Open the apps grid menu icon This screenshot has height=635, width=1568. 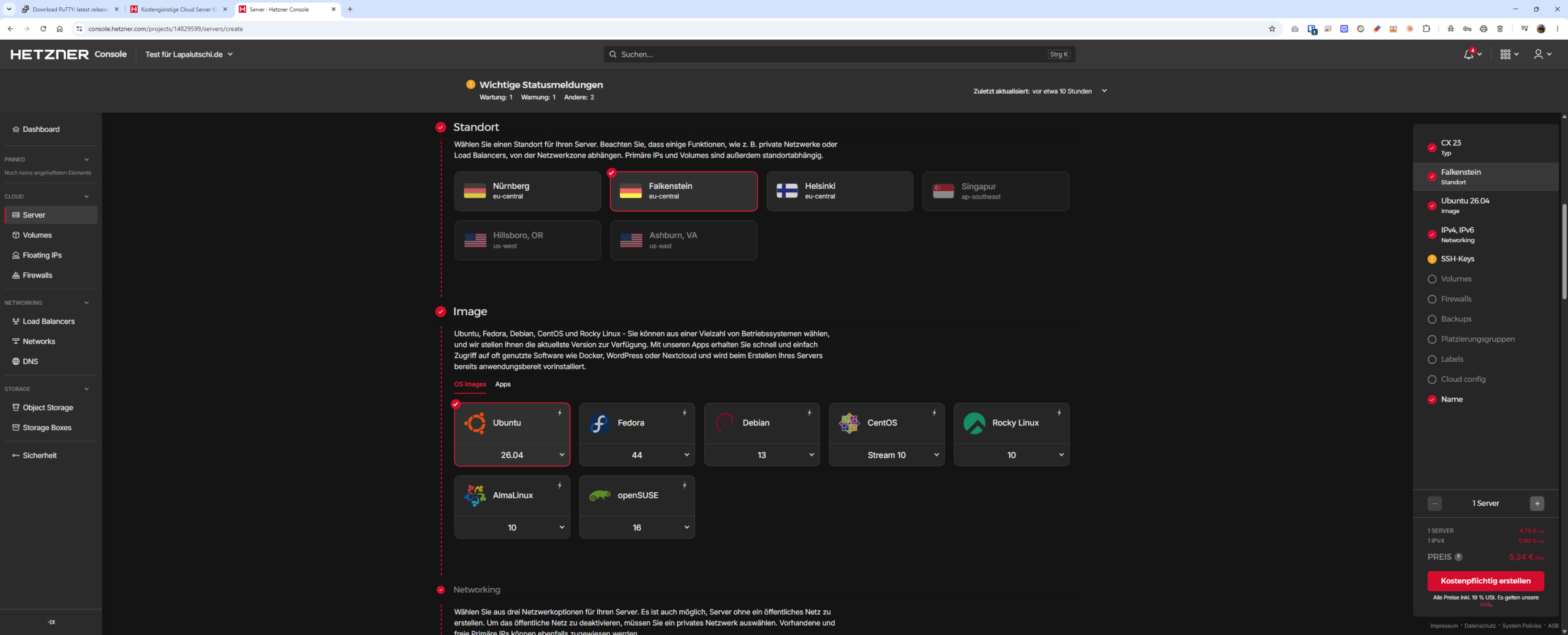(x=1505, y=55)
